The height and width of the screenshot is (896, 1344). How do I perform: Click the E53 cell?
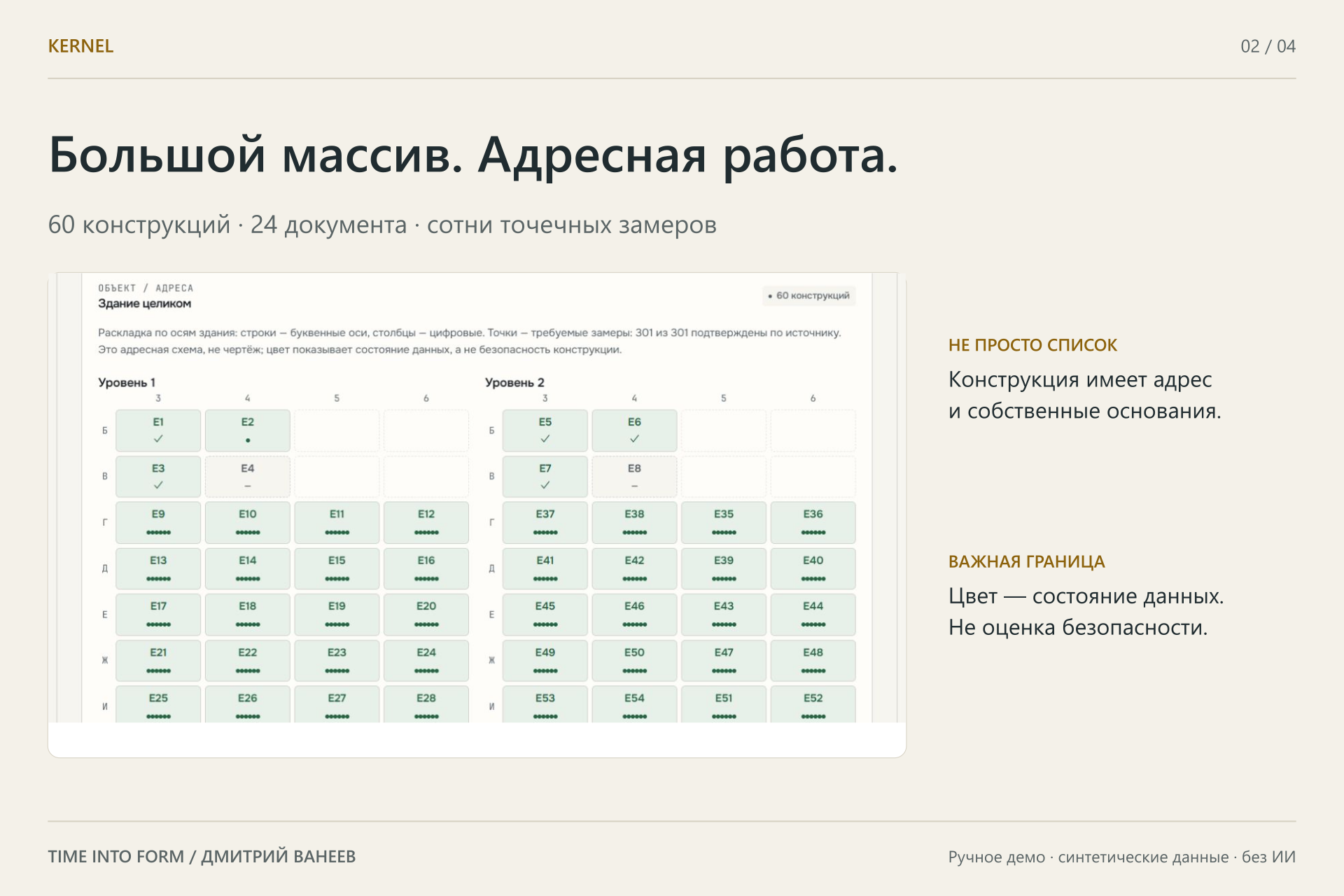coord(545,704)
